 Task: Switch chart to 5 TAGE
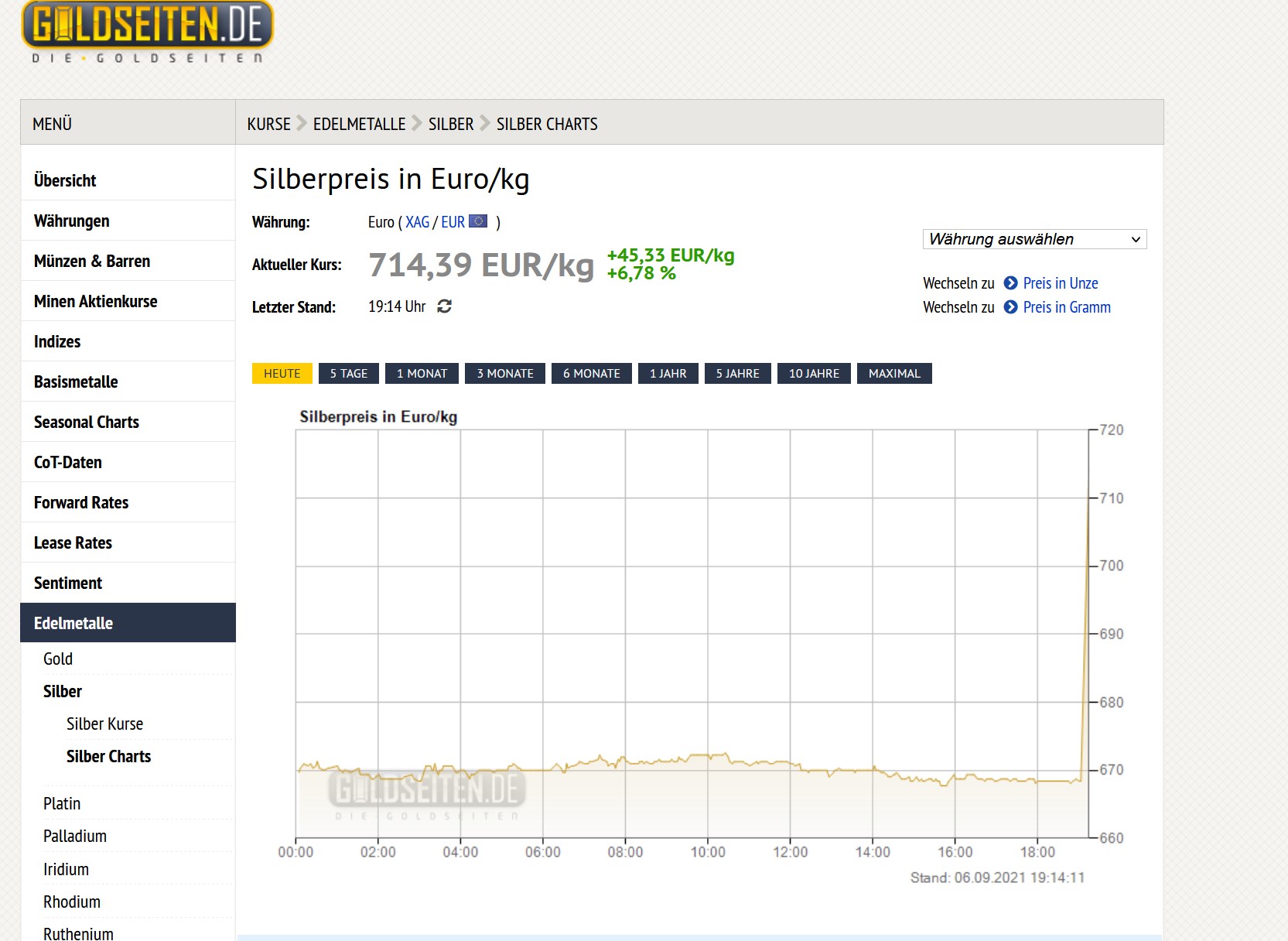(349, 374)
